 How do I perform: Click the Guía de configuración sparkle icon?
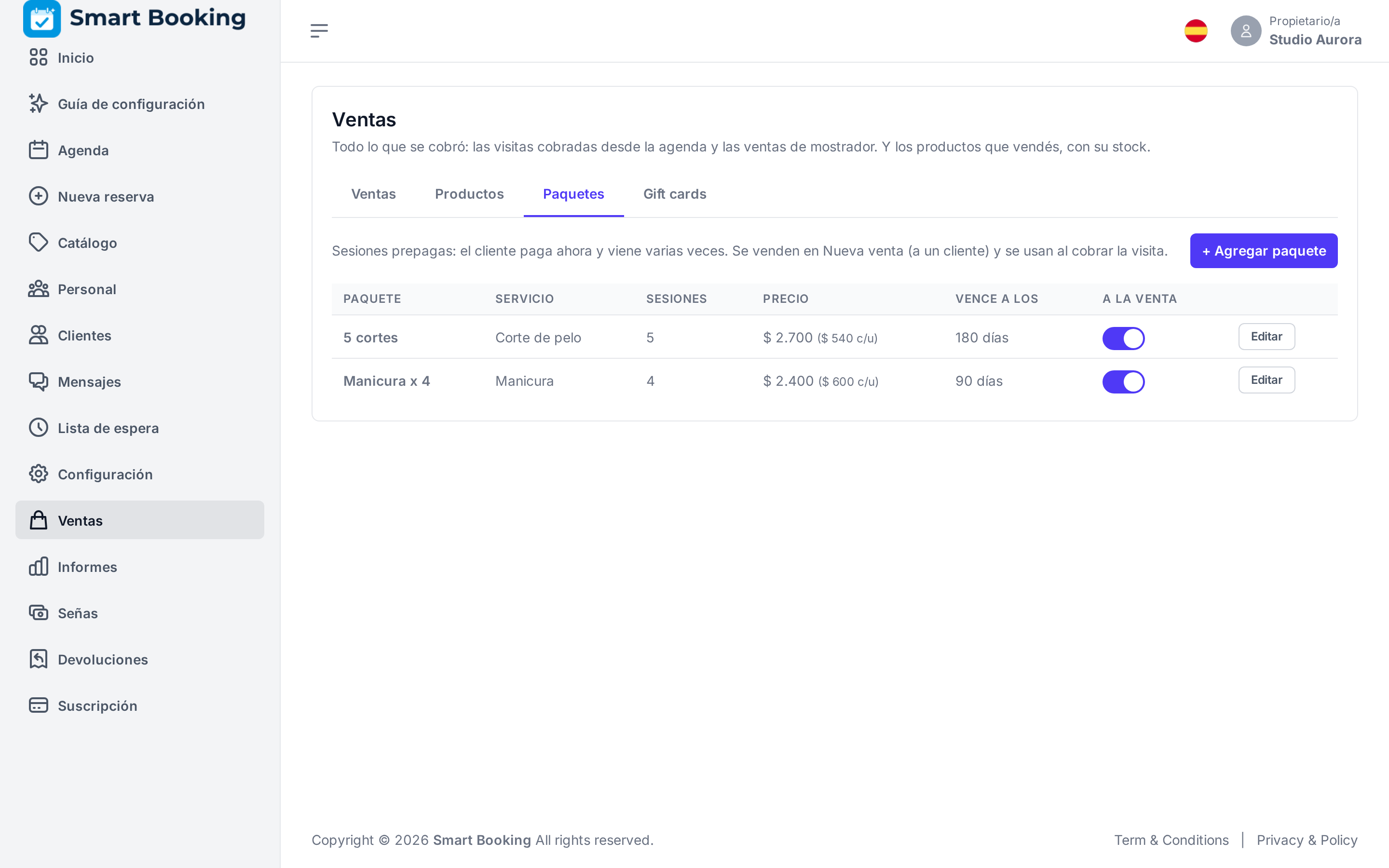click(39, 103)
